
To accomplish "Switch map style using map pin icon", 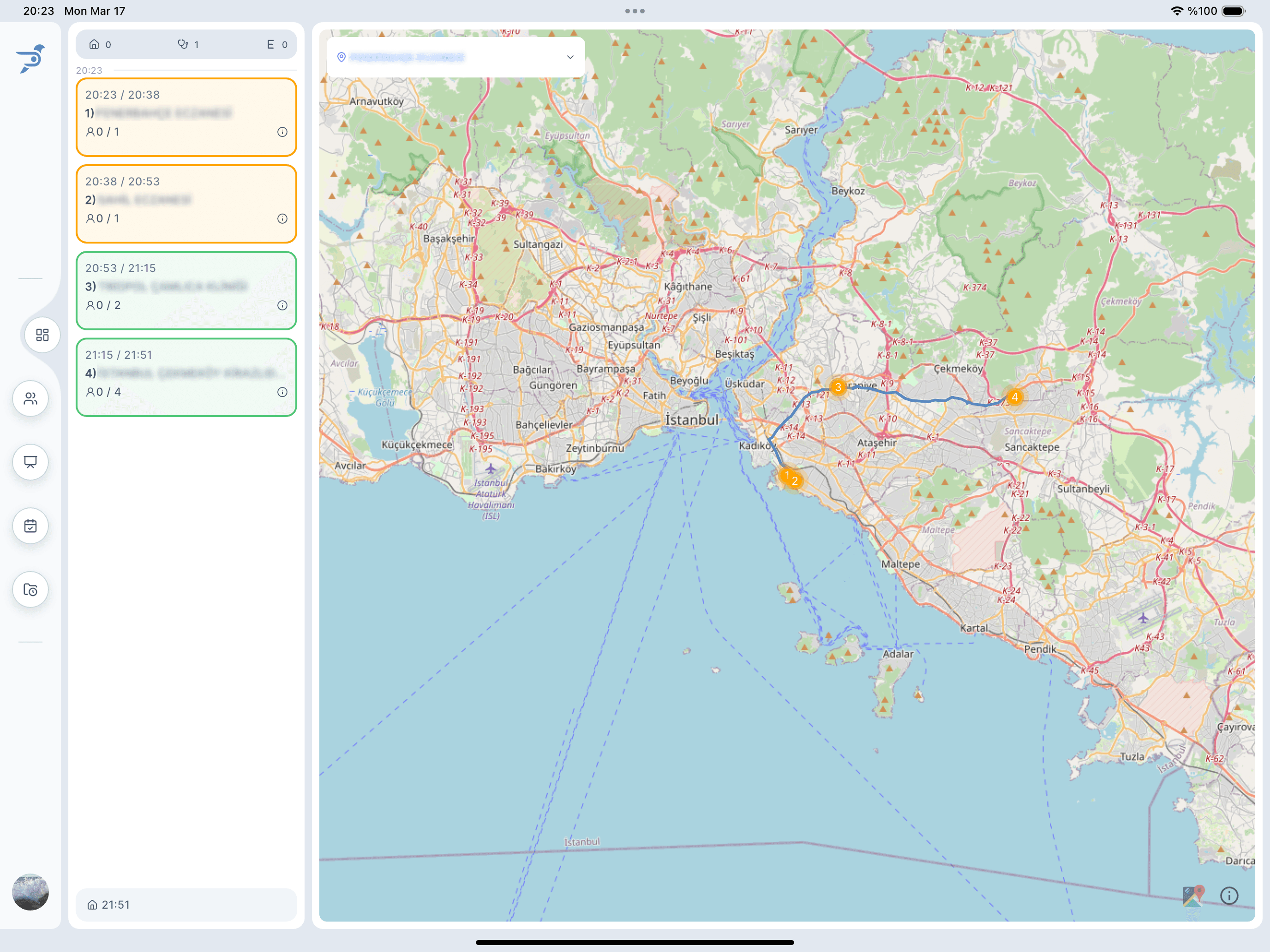I will [1193, 896].
